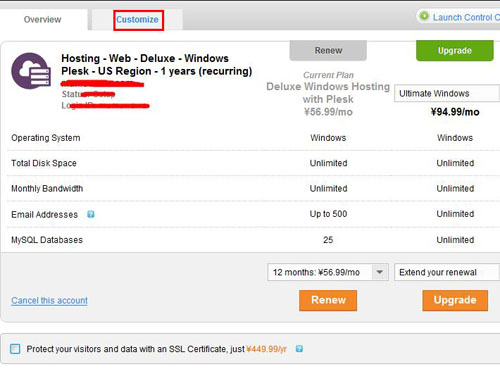Screen dimensions: 500x369
Task: Open the 12 months renewal term dropdown
Action: coord(328,272)
